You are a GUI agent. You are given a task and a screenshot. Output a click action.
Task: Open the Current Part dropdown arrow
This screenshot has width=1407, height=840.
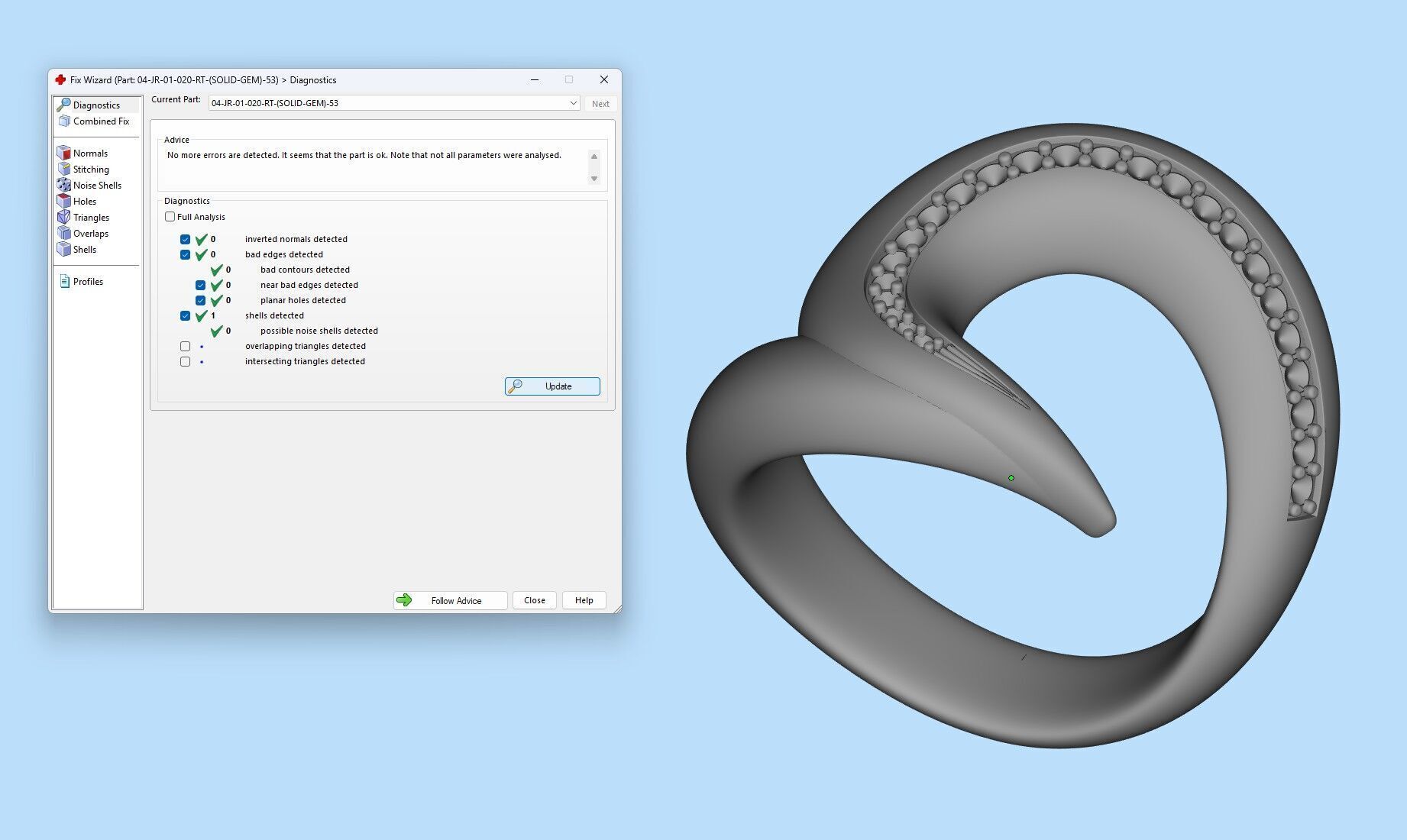[573, 103]
